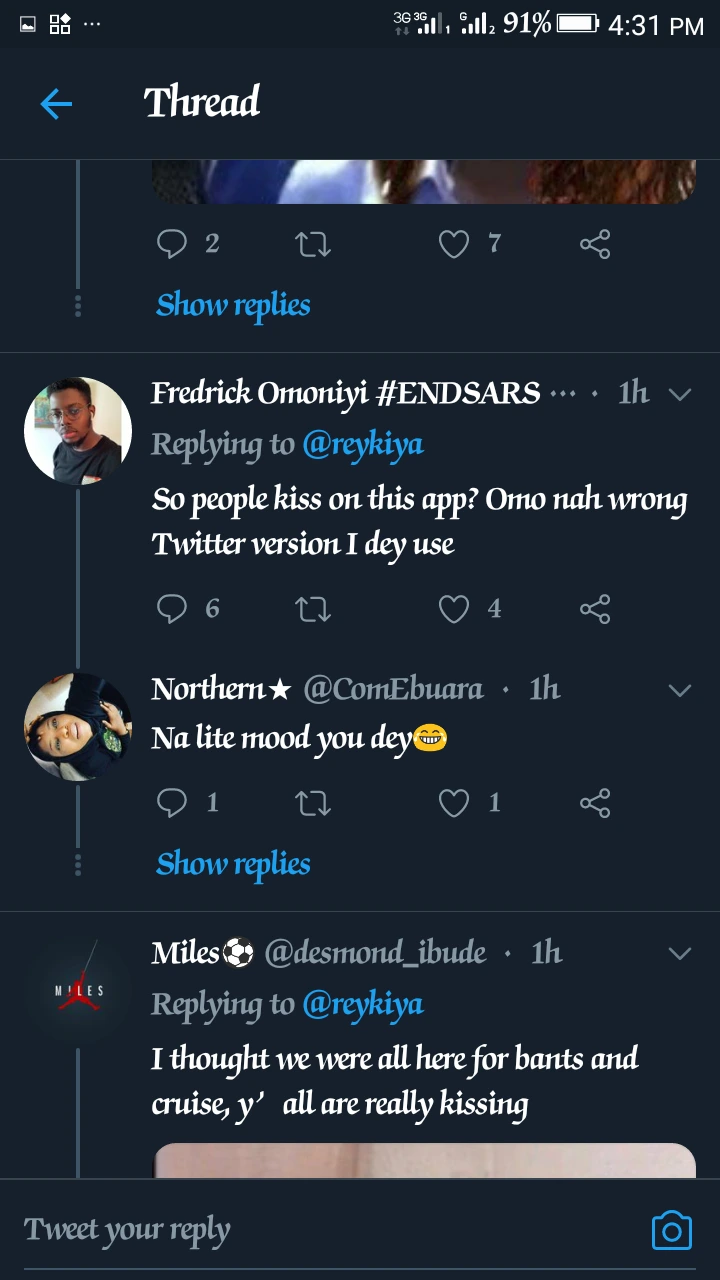Retweet Fredrick Omoniyi's tweet
The height and width of the screenshot is (1280, 720).
pos(313,608)
